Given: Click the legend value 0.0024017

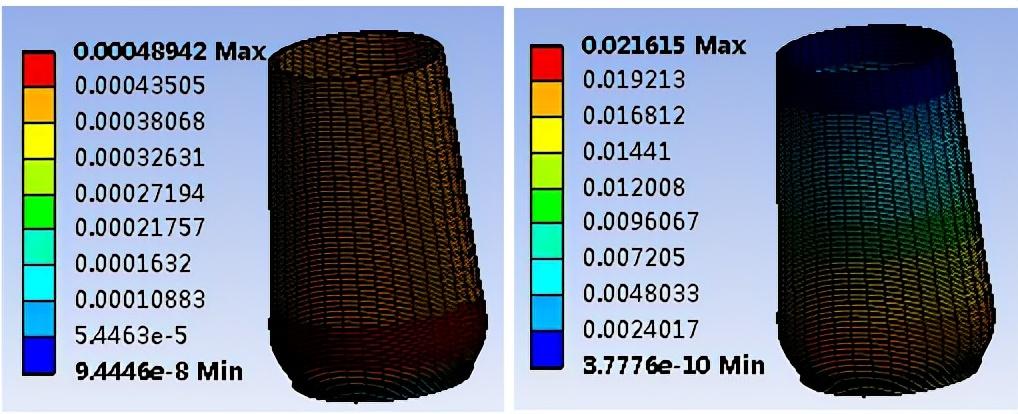Looking at the screenshot, I should (639, 330).
